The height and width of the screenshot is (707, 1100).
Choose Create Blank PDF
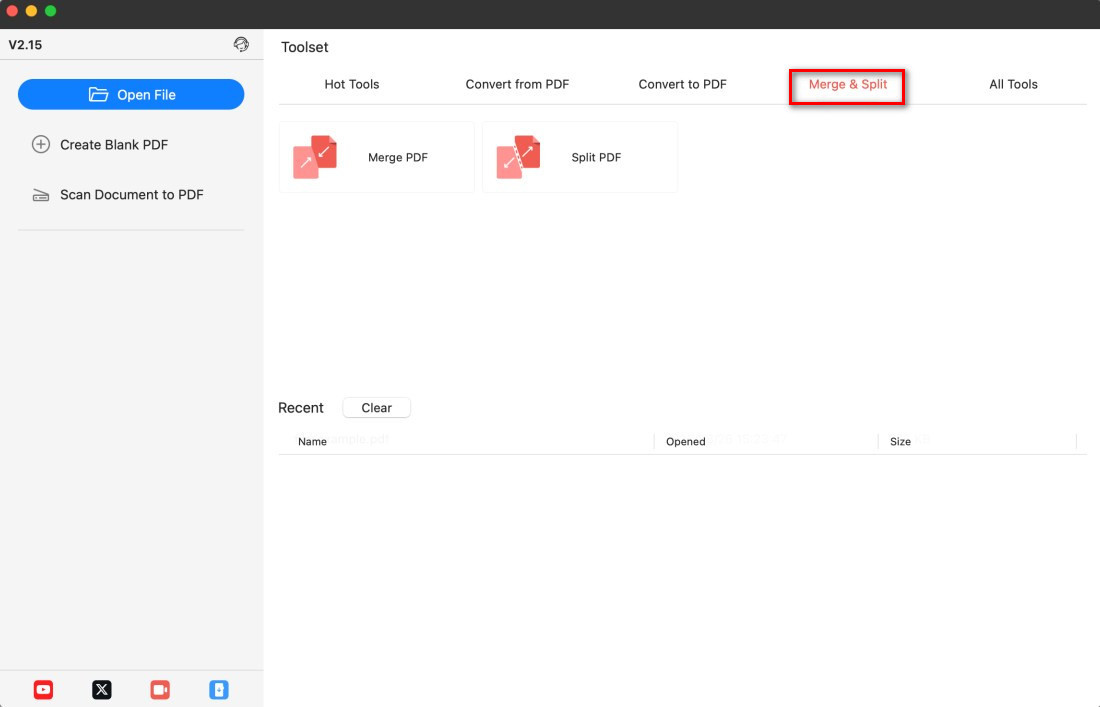(113, 145)
